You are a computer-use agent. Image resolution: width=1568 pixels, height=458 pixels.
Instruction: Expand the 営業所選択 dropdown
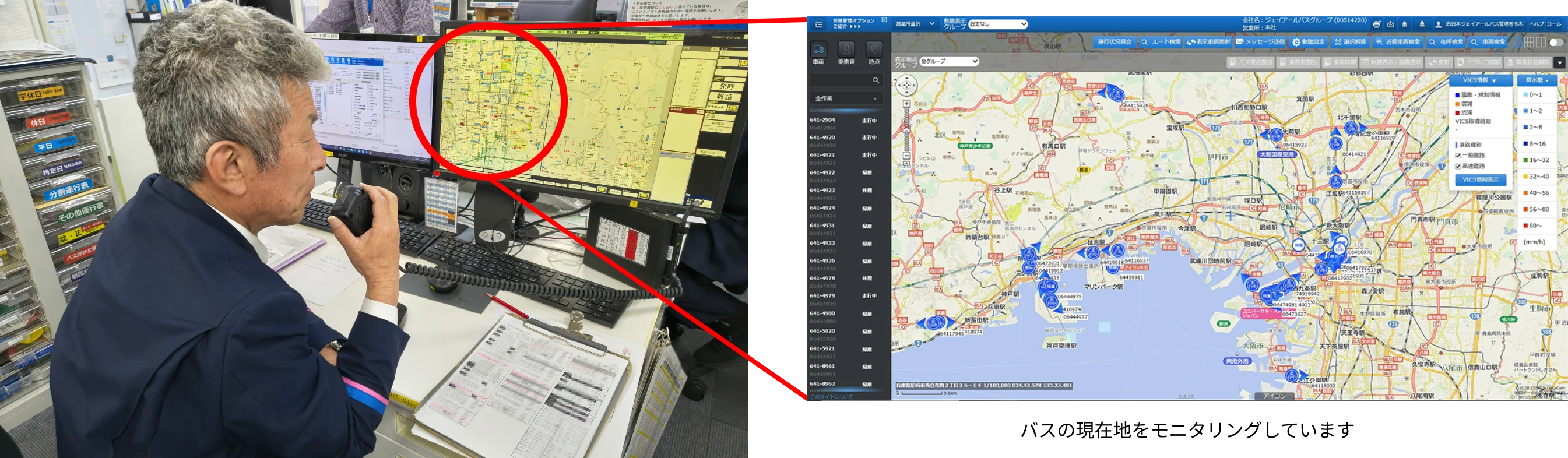(915, 24)
